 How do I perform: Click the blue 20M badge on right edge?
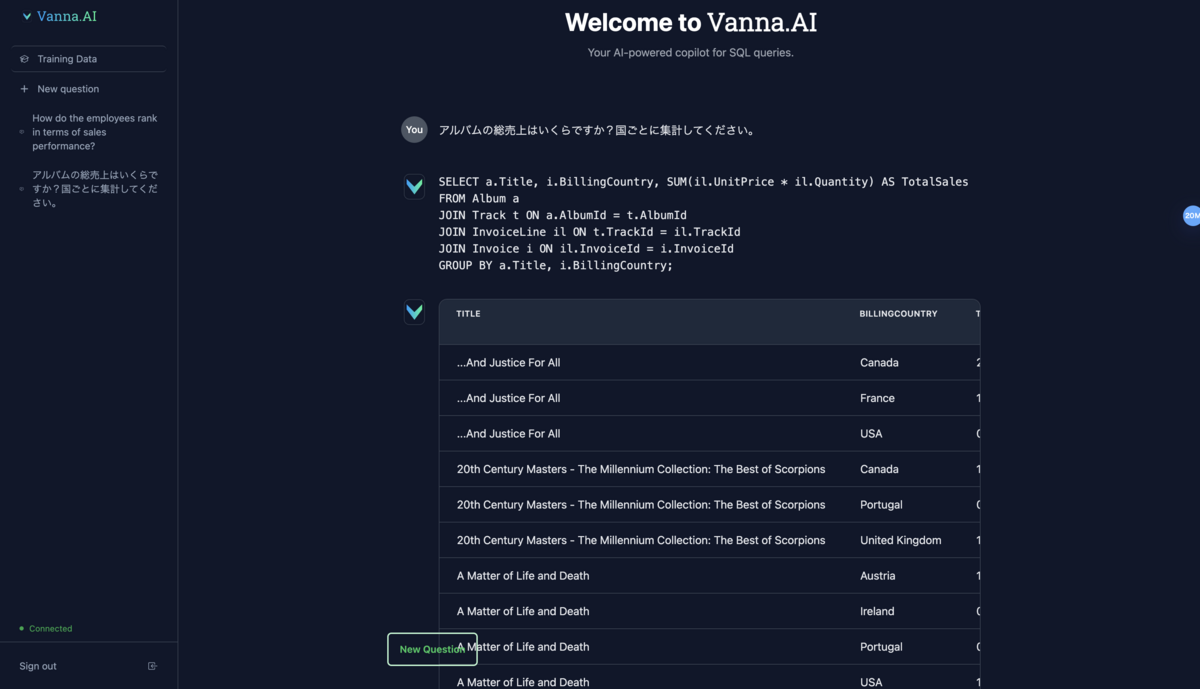(x=1191, y=216)
